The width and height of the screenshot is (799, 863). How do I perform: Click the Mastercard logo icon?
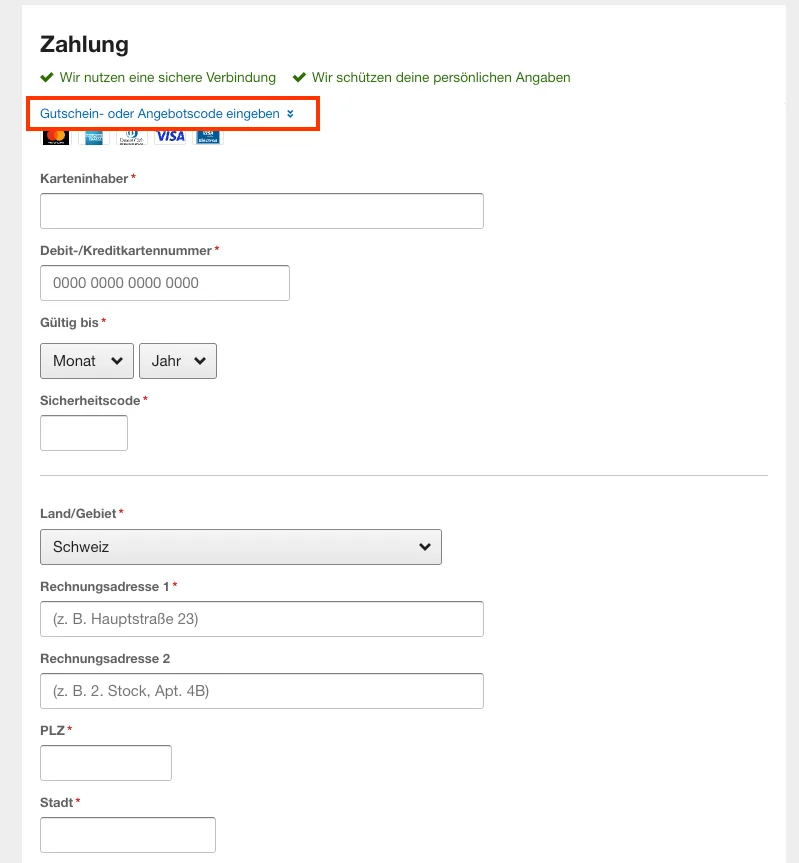tap(56, 137)
